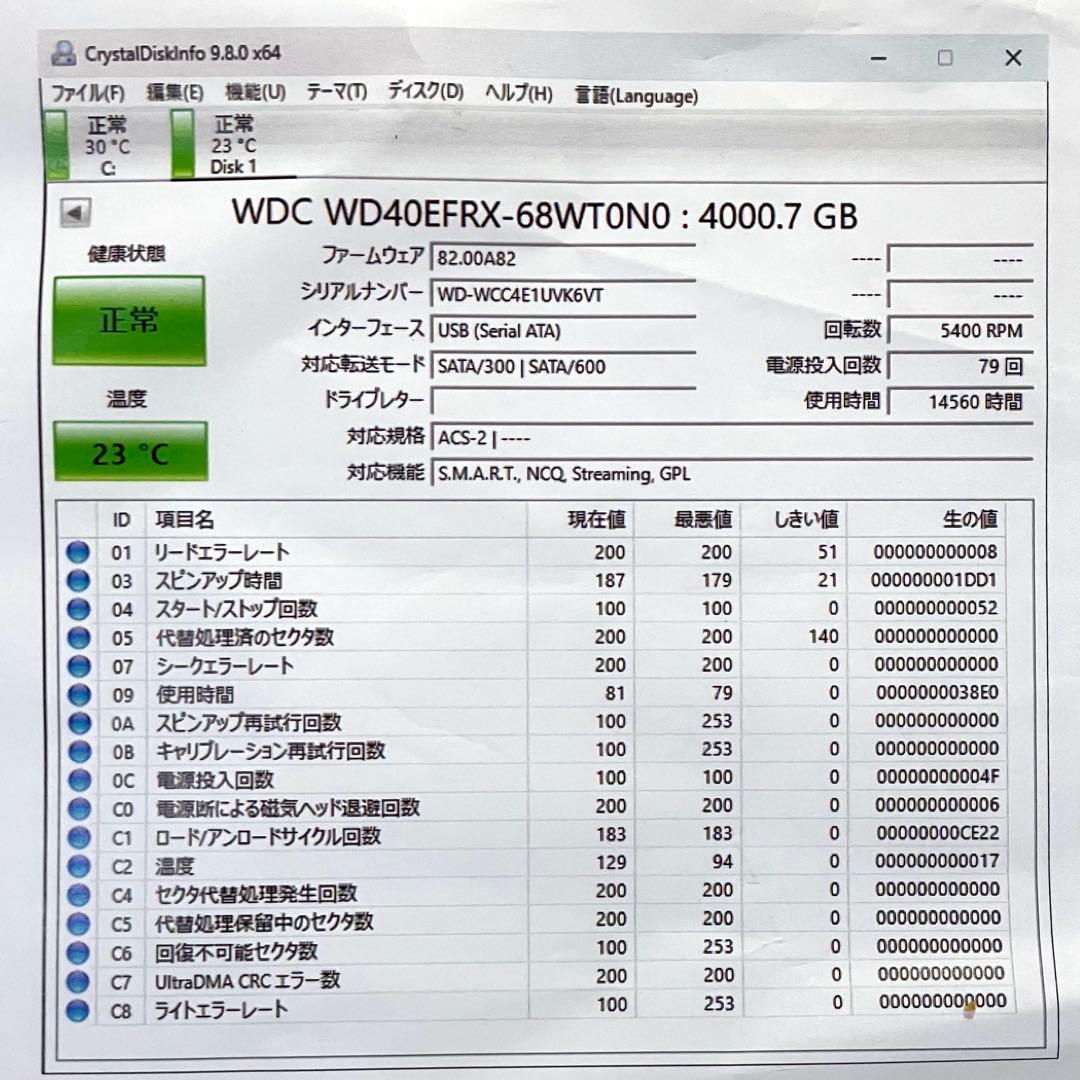Click the blue status orb for ID 09
Viewport: 1080px width, 1080px height.
79,694
